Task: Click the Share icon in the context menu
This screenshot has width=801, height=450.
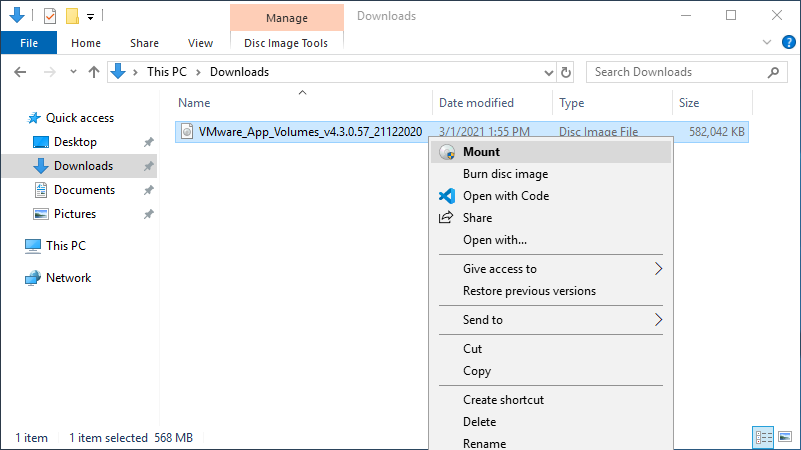Action: click(447, 218)
